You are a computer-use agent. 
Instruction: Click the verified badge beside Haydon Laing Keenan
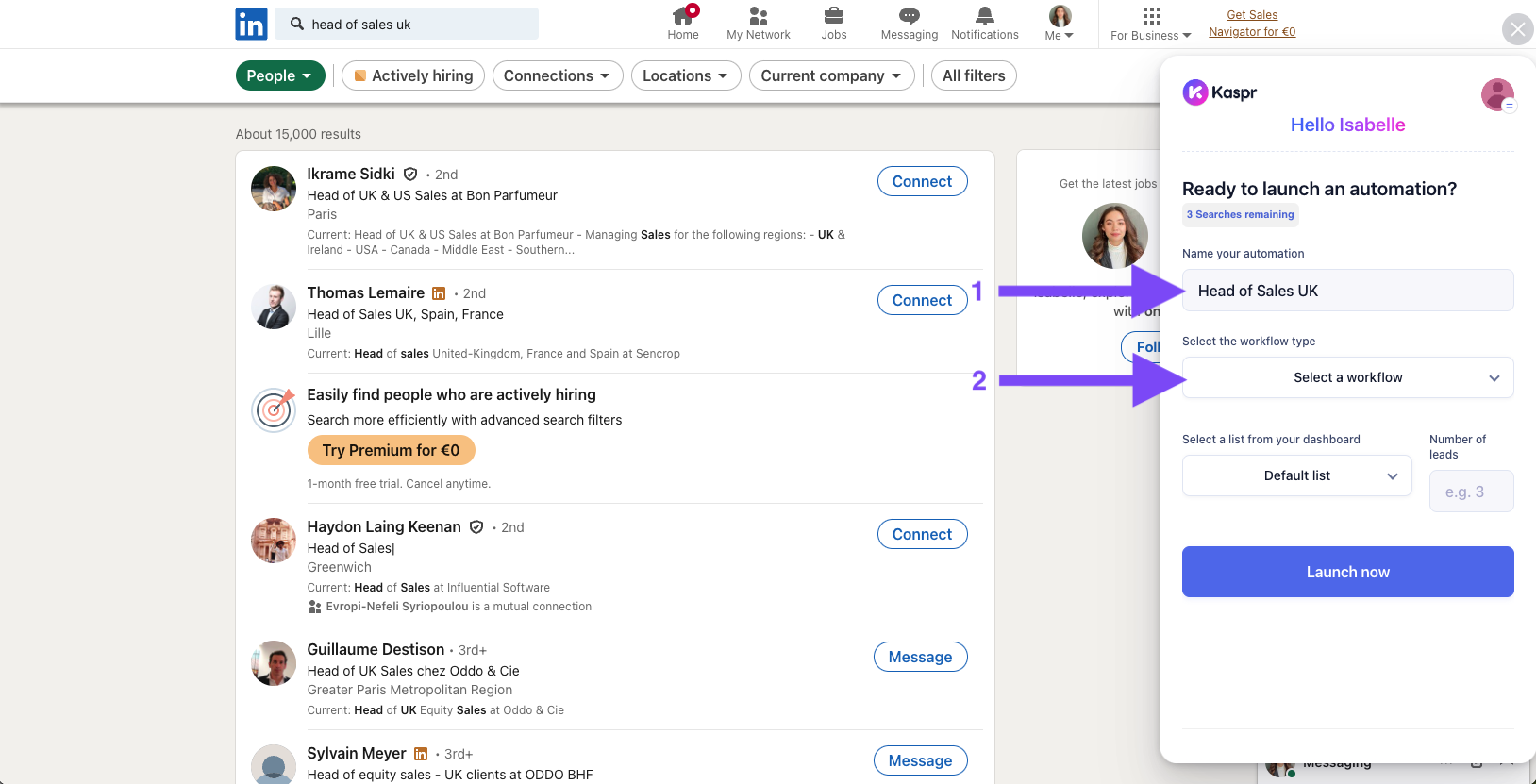476,527
